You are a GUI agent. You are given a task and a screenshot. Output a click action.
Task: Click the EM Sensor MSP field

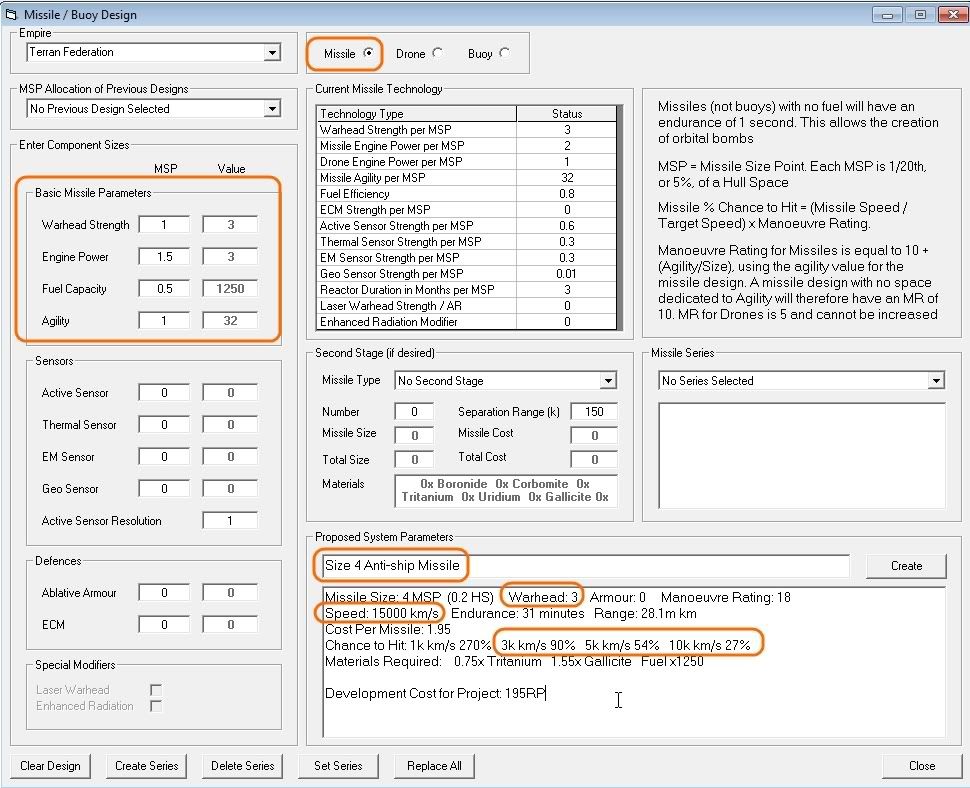[164, 456]
